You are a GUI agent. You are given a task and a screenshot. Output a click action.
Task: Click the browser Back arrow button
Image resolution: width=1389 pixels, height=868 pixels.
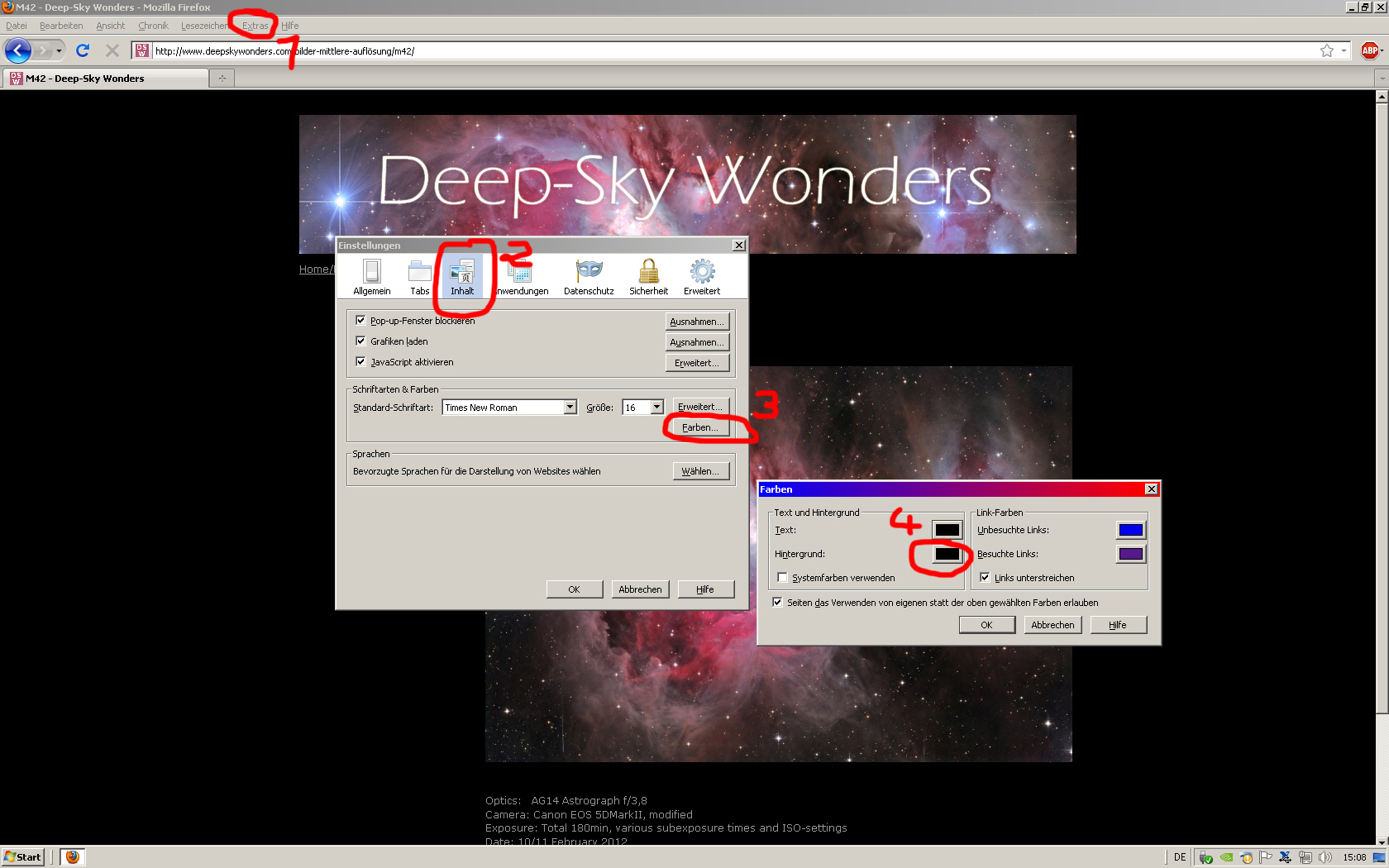point(18,51)
